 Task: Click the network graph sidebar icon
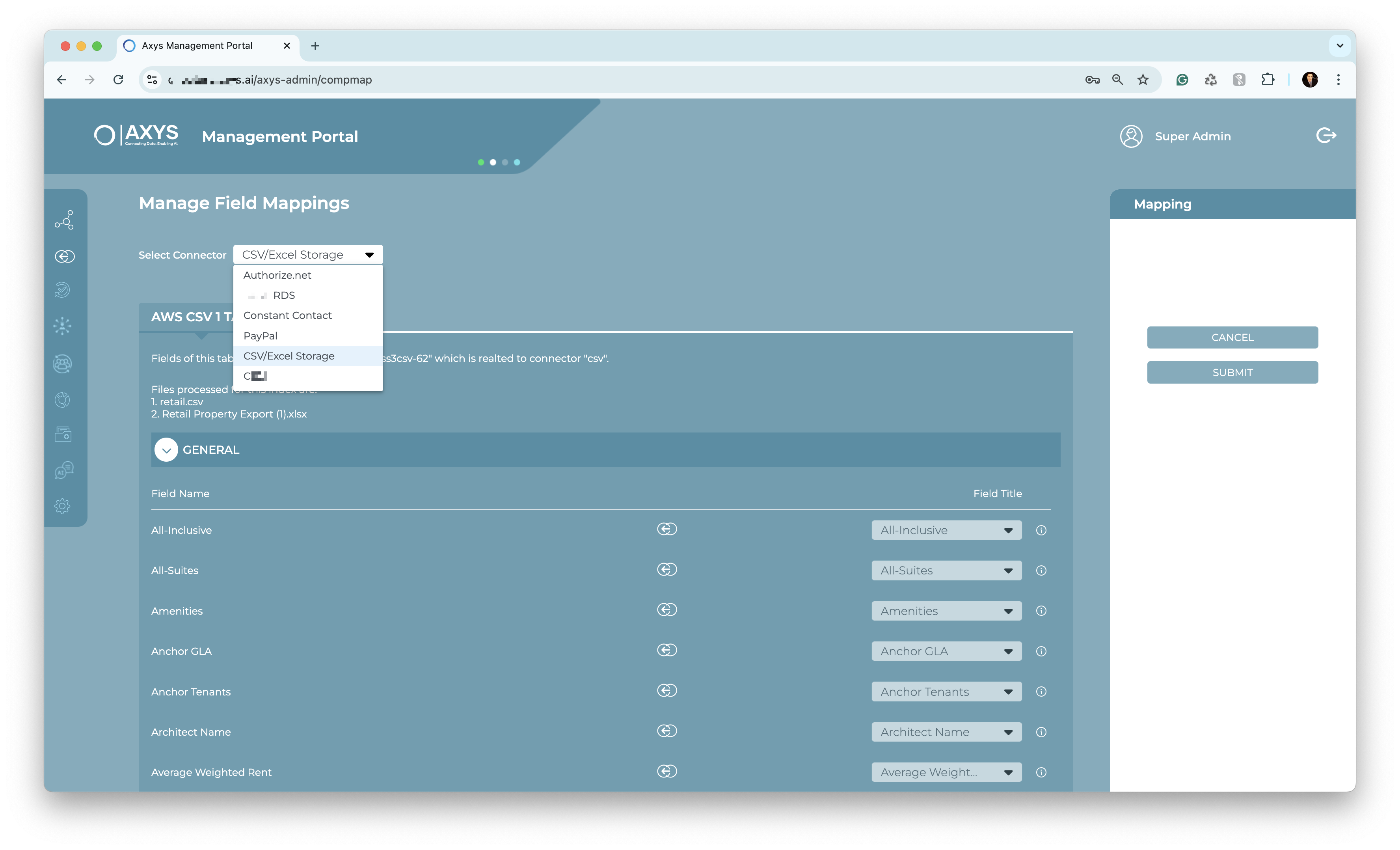64,220
